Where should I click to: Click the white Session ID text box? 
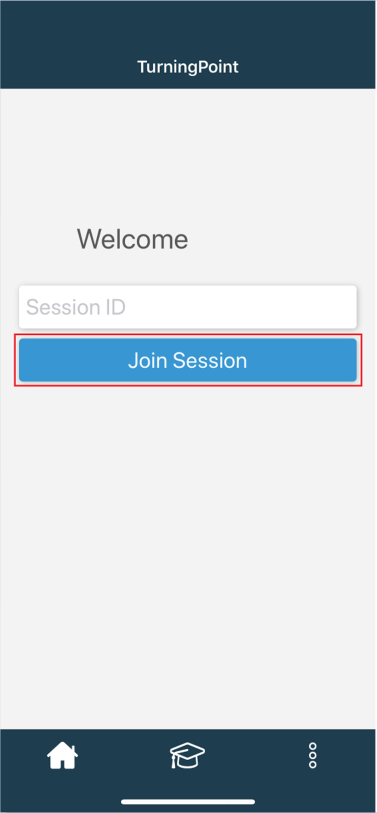pos(188,307)
